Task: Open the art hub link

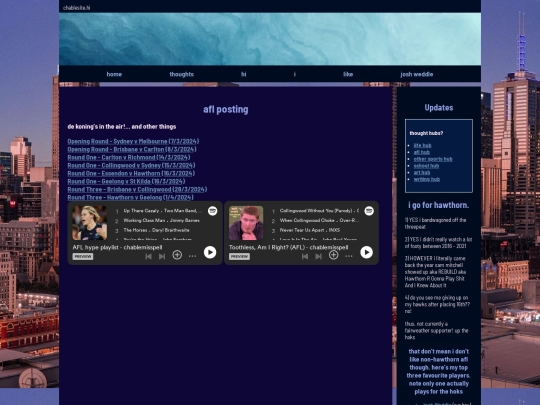Action: 422,172
